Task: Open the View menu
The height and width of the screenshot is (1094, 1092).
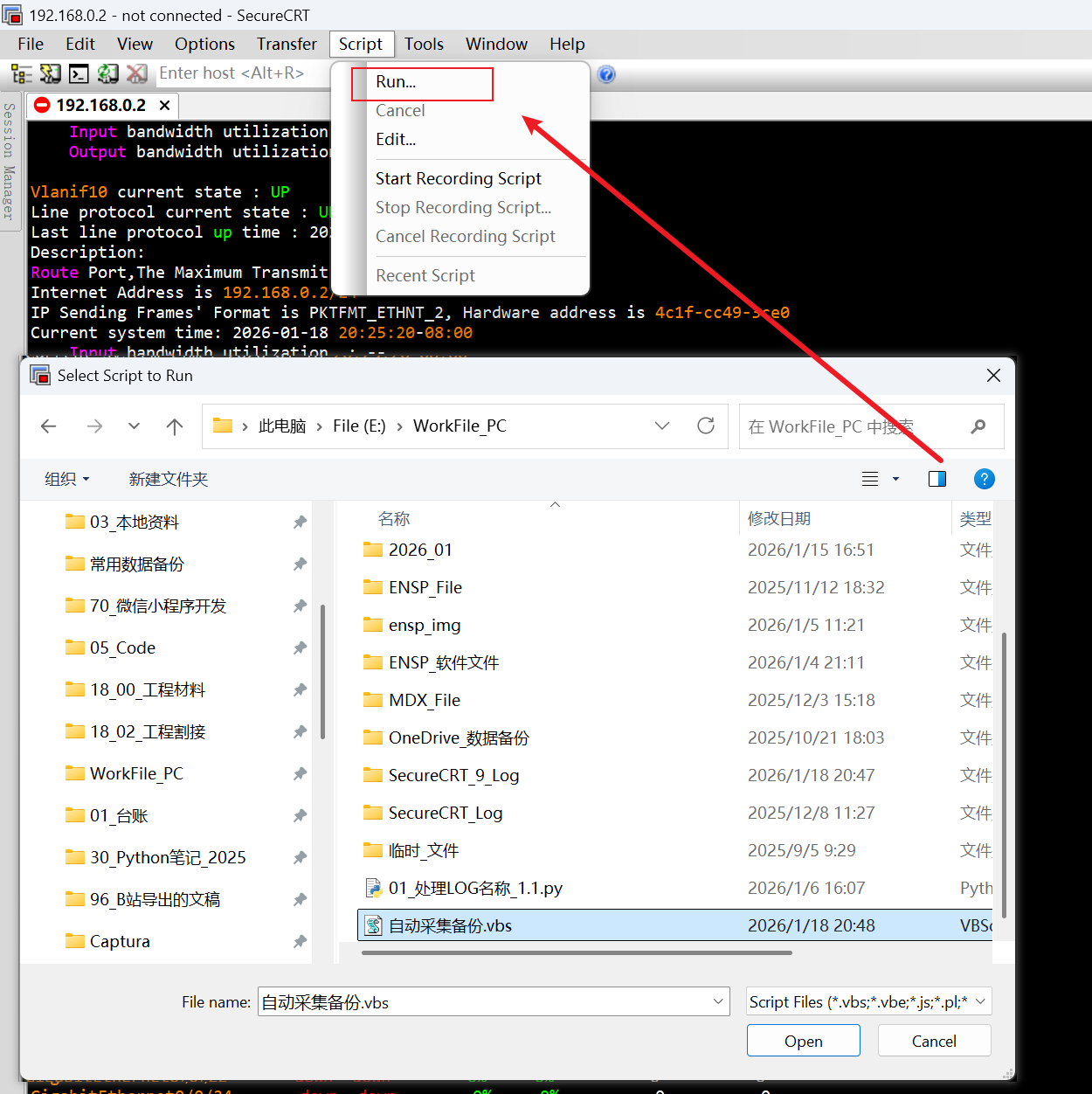Action: click(135, 44)
